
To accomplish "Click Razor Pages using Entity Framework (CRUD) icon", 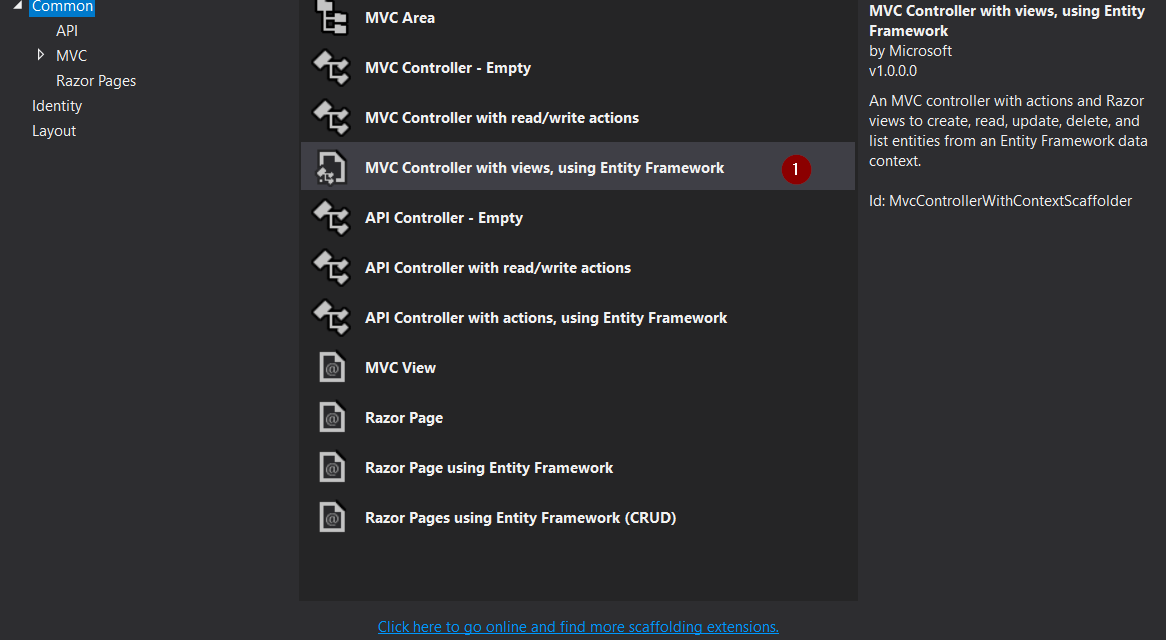I will tap(331, 518).
